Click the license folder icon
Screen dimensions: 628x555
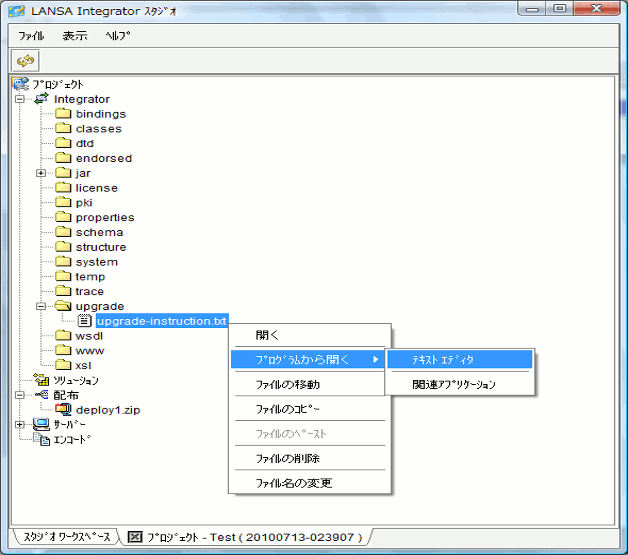63,187
